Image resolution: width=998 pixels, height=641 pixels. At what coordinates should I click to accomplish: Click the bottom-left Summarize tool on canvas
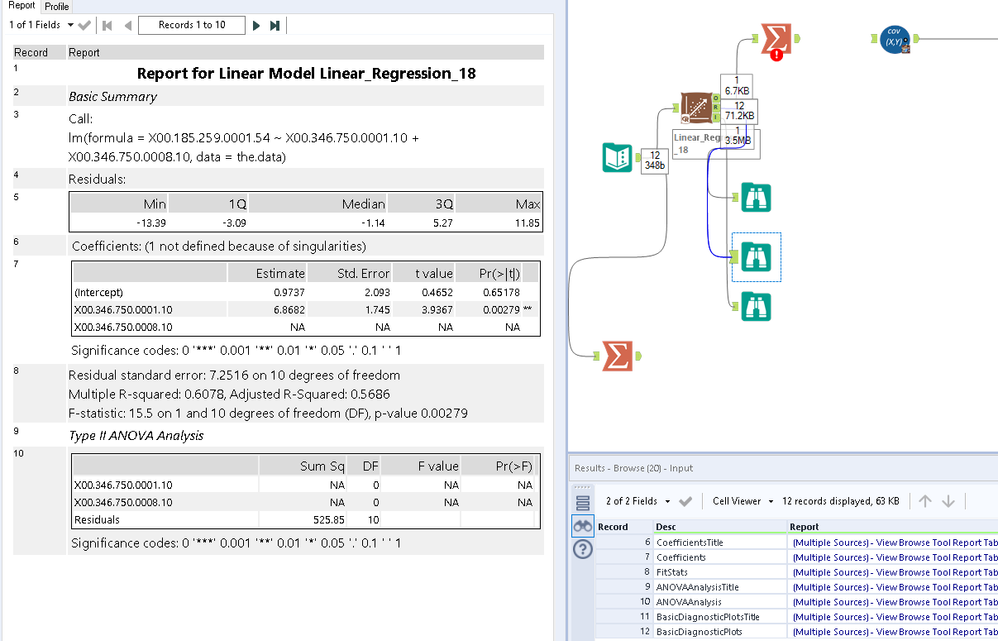coord(616,354)
